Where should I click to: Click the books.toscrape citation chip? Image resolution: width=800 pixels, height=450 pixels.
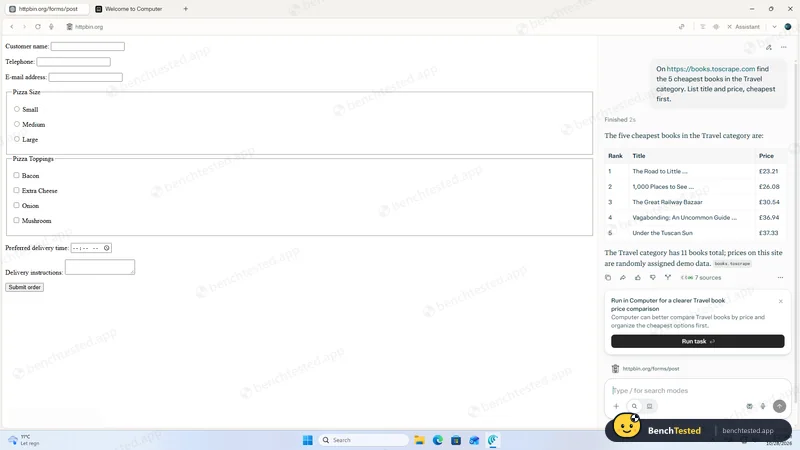pos(732,264)
